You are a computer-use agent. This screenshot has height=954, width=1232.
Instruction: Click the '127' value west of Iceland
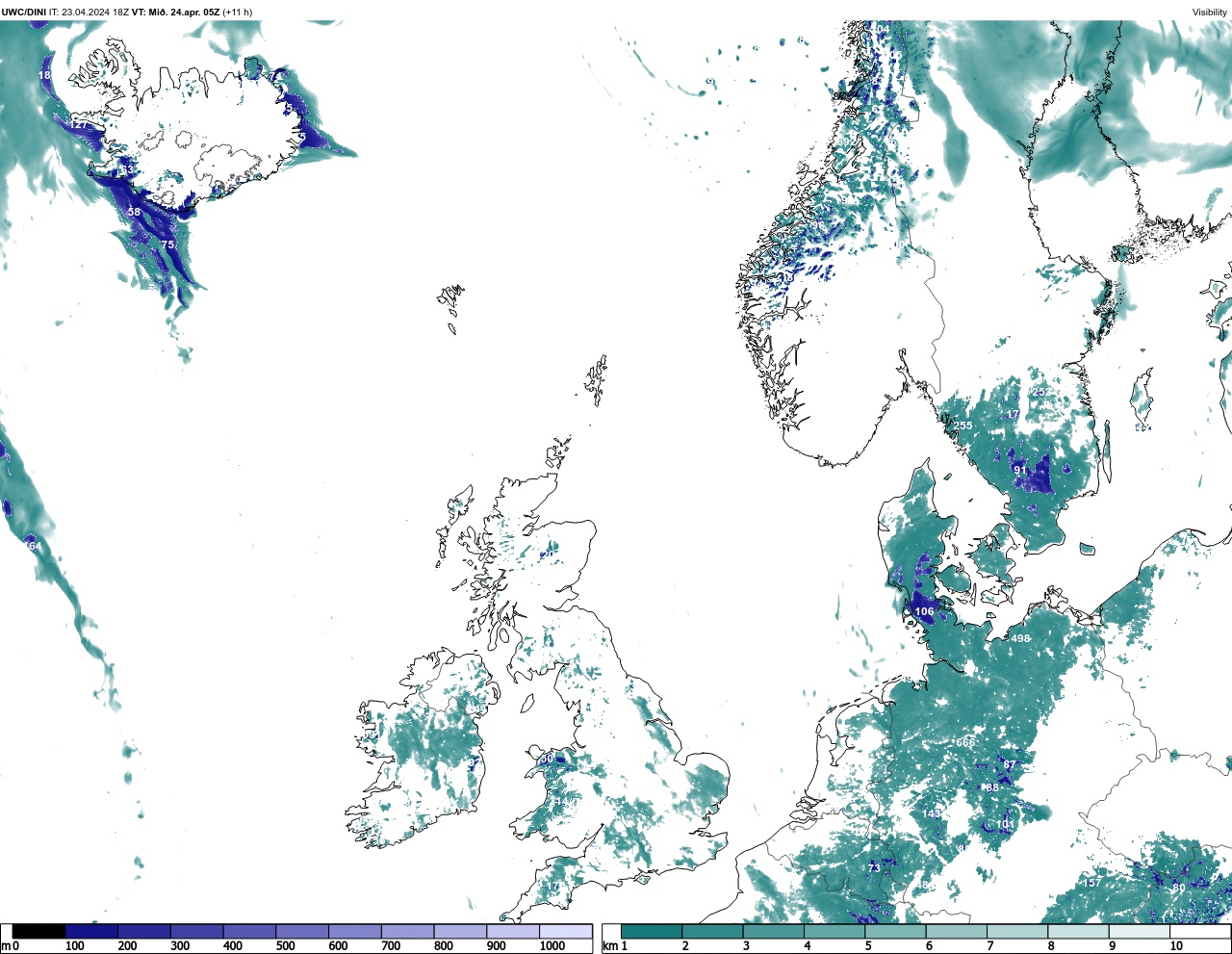[78, 124]
